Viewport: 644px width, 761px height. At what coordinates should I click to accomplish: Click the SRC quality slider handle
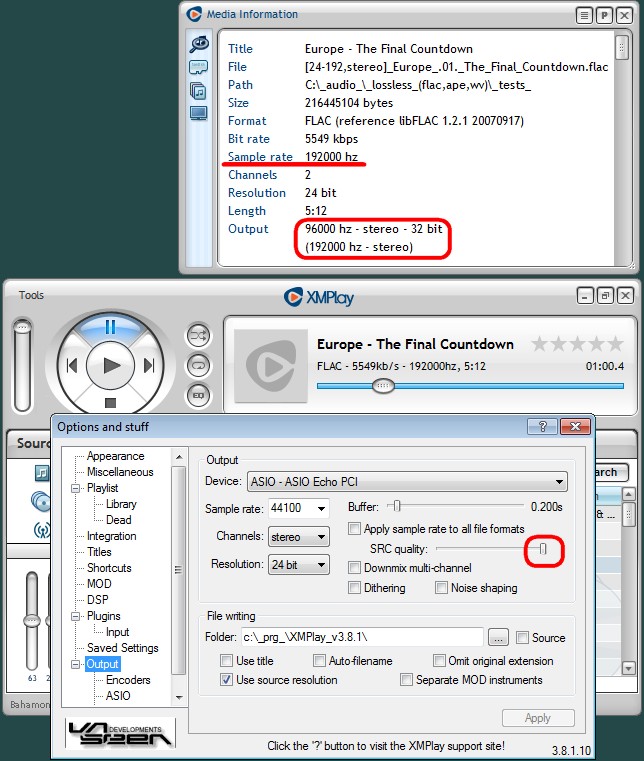(x=543, y=548)
